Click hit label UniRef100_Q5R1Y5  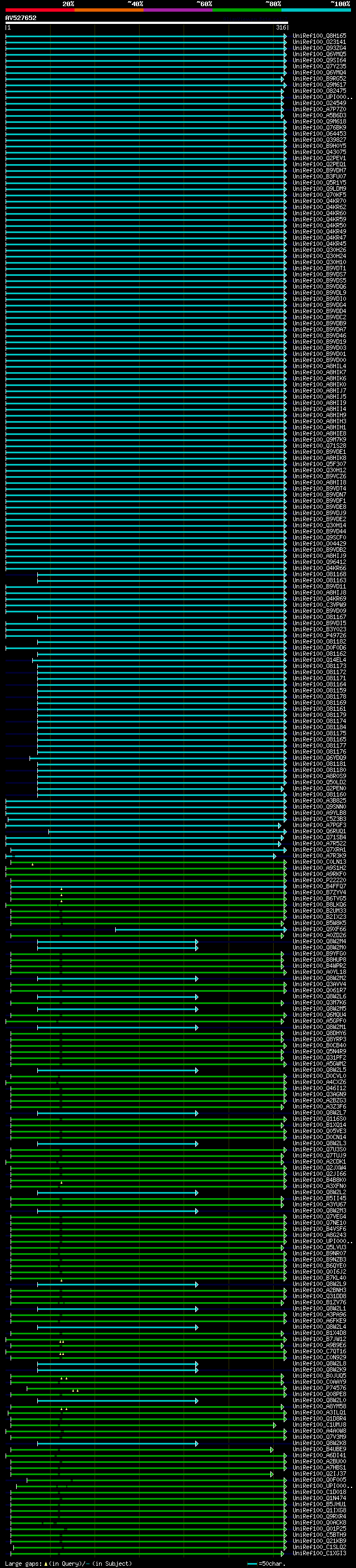[319, 182]
